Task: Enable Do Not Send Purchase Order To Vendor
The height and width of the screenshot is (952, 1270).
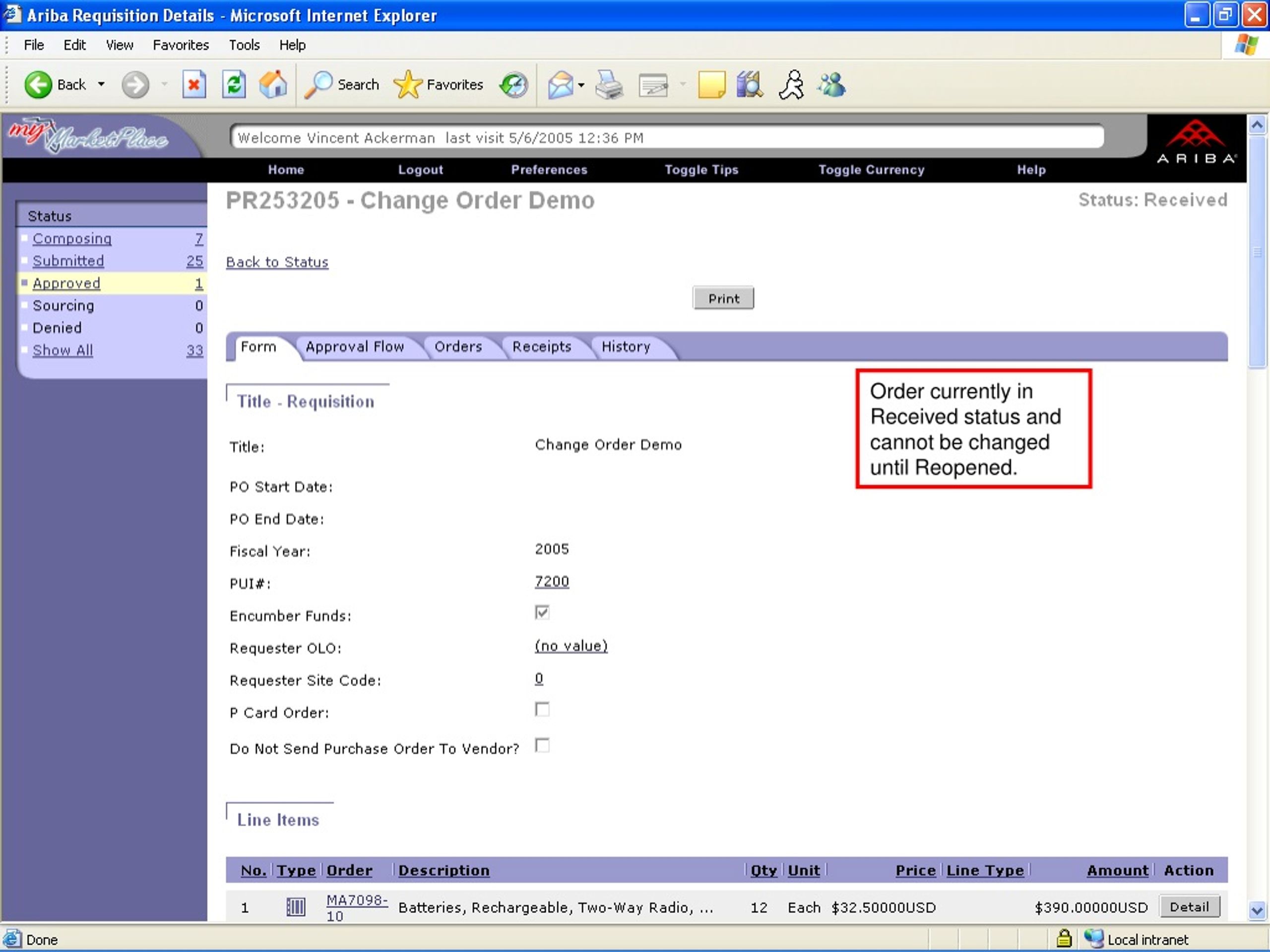Action: tap(541, 745)
